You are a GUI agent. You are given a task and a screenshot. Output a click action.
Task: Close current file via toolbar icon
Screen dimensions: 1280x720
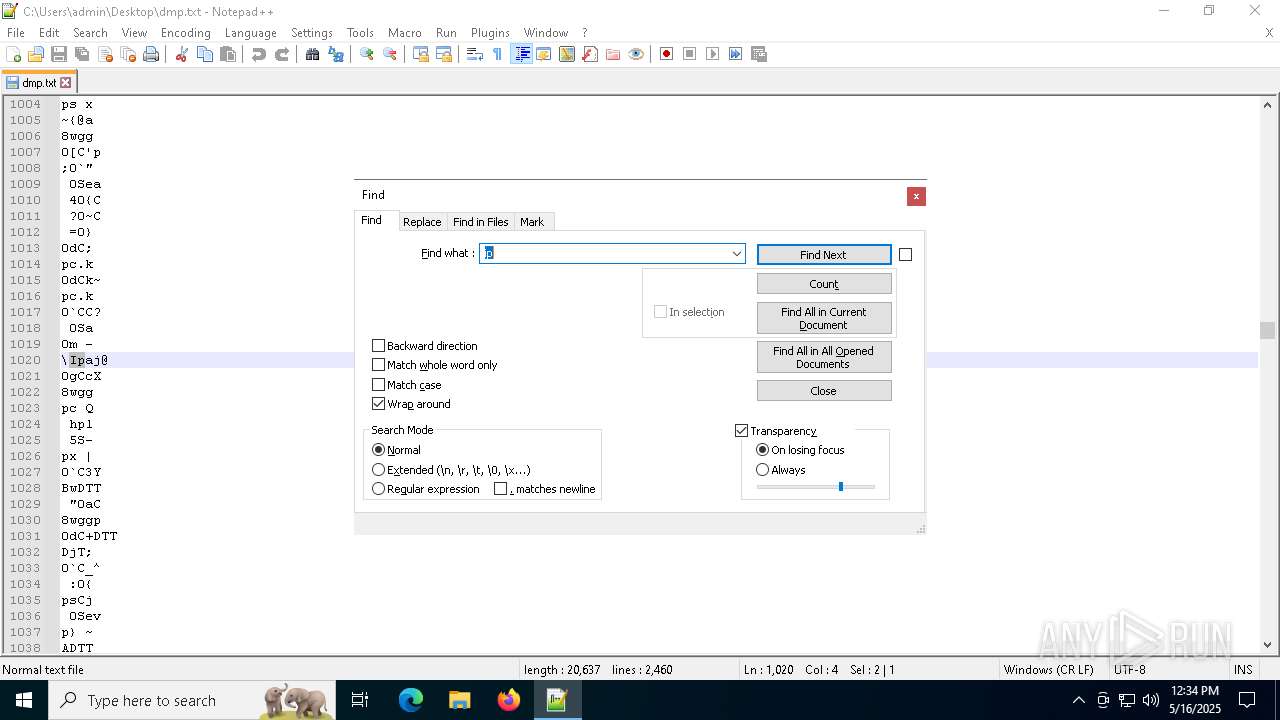click(x=105, y=54)
